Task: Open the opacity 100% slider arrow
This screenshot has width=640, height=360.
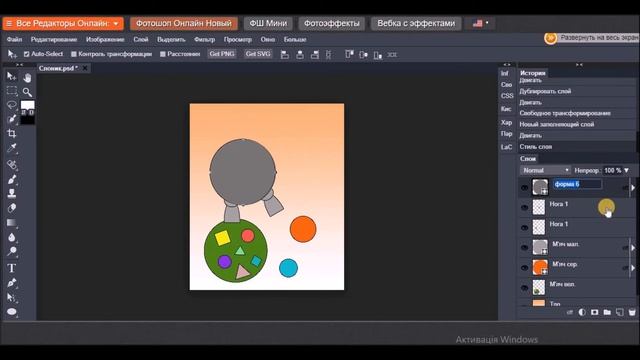Action: [x=627, y=170]
